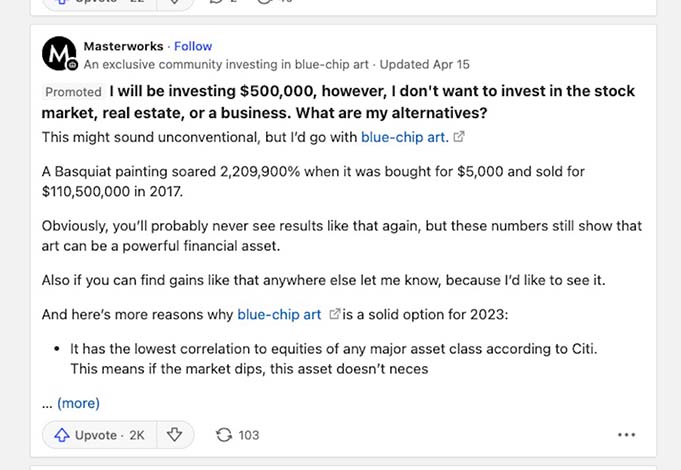Open the three-dot more options menu
This screenshot has width=681, height=470.
click(x=626, y=435)
